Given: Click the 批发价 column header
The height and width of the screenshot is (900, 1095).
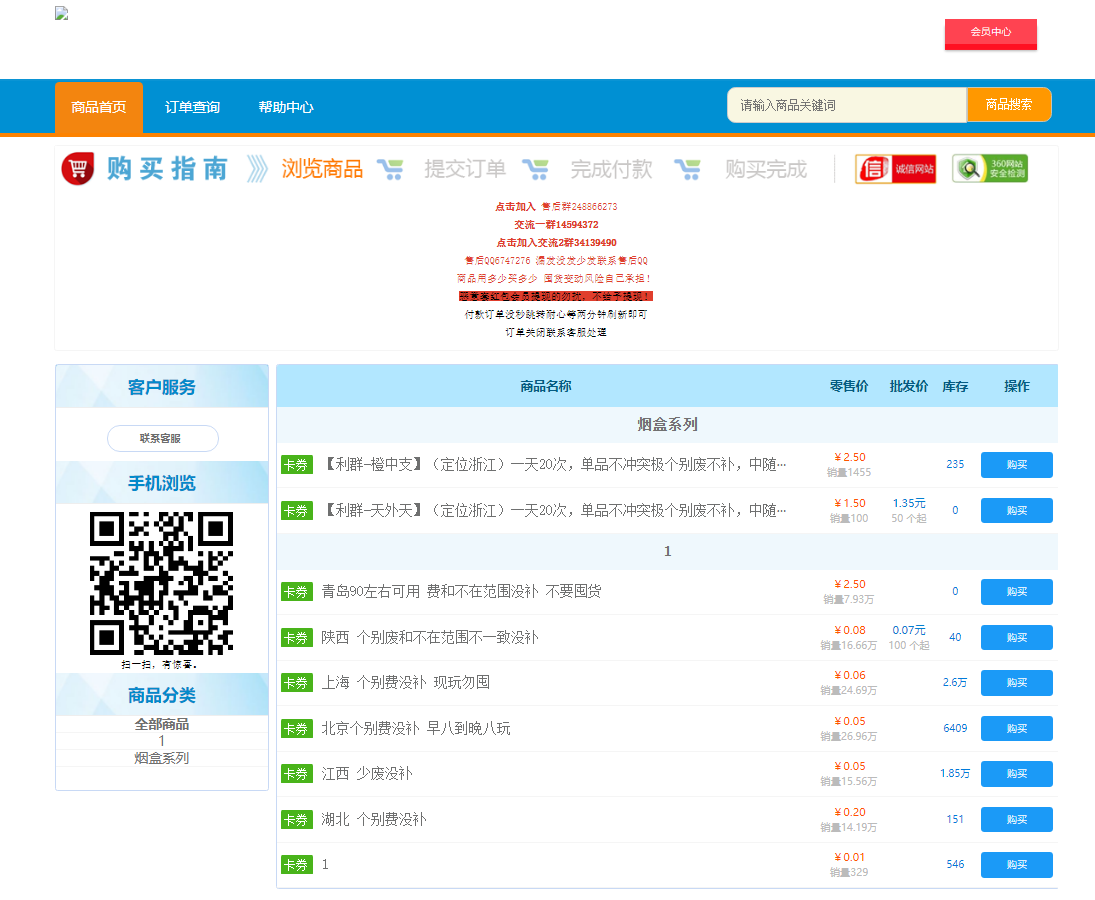Looking at the screenshot, I should tap(909, 386).
